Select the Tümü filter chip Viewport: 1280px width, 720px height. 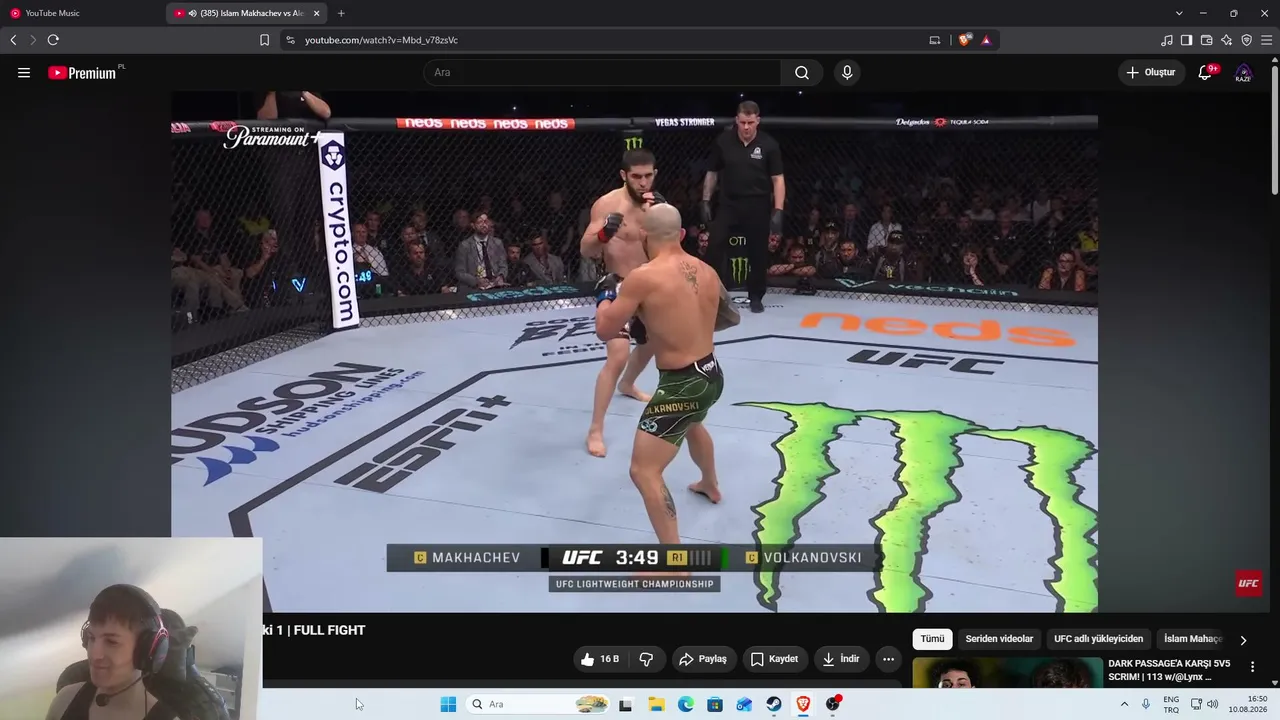[932, 639]
